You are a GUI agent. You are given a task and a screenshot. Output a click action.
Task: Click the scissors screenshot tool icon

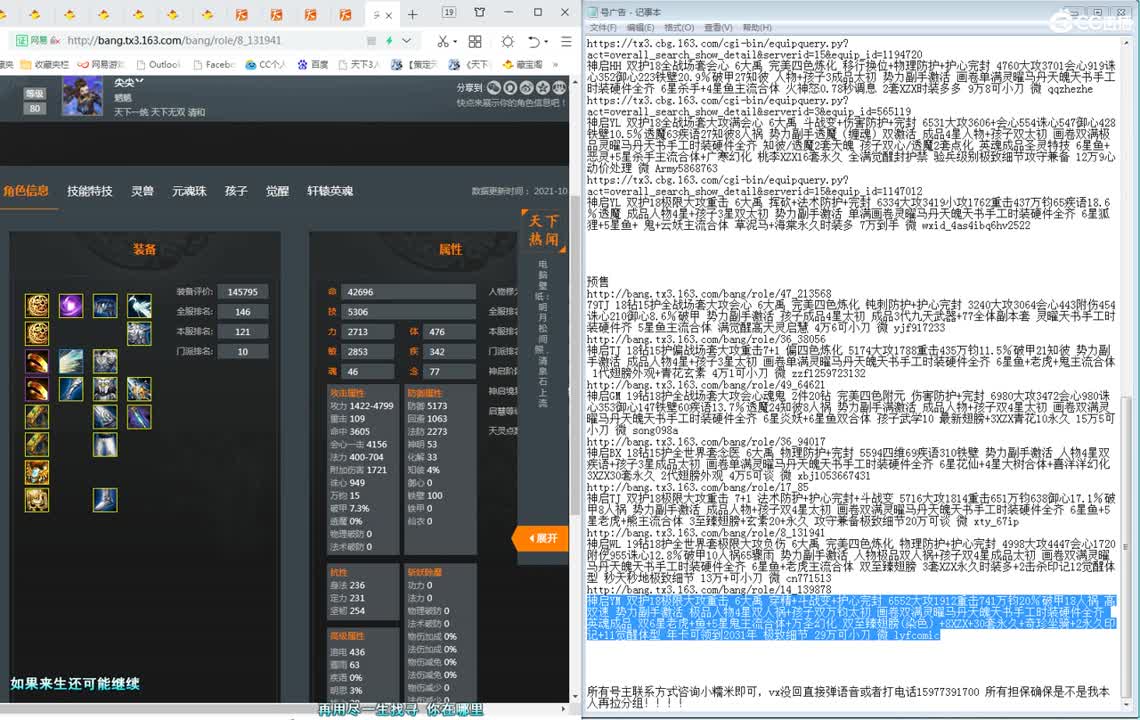point(443,41)
